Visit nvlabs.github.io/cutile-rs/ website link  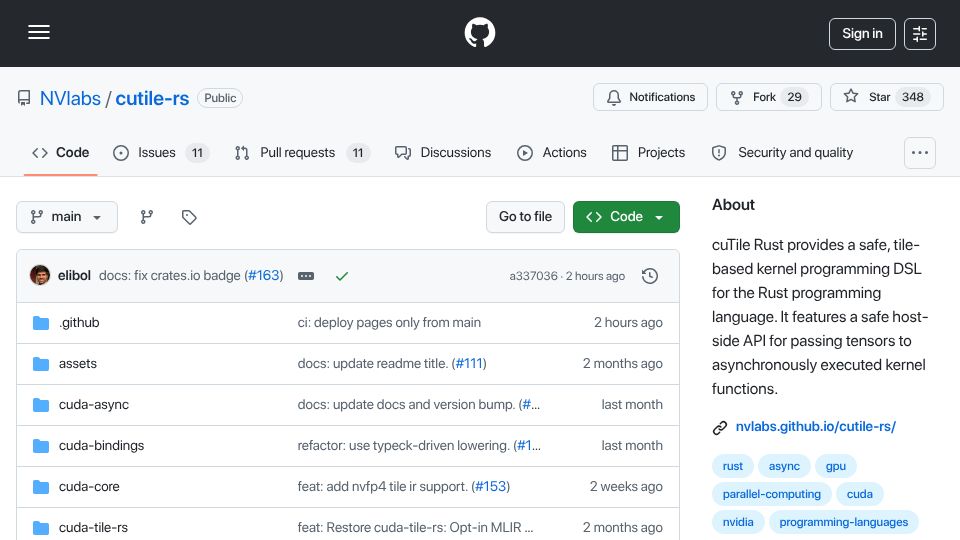pos(816,427)
